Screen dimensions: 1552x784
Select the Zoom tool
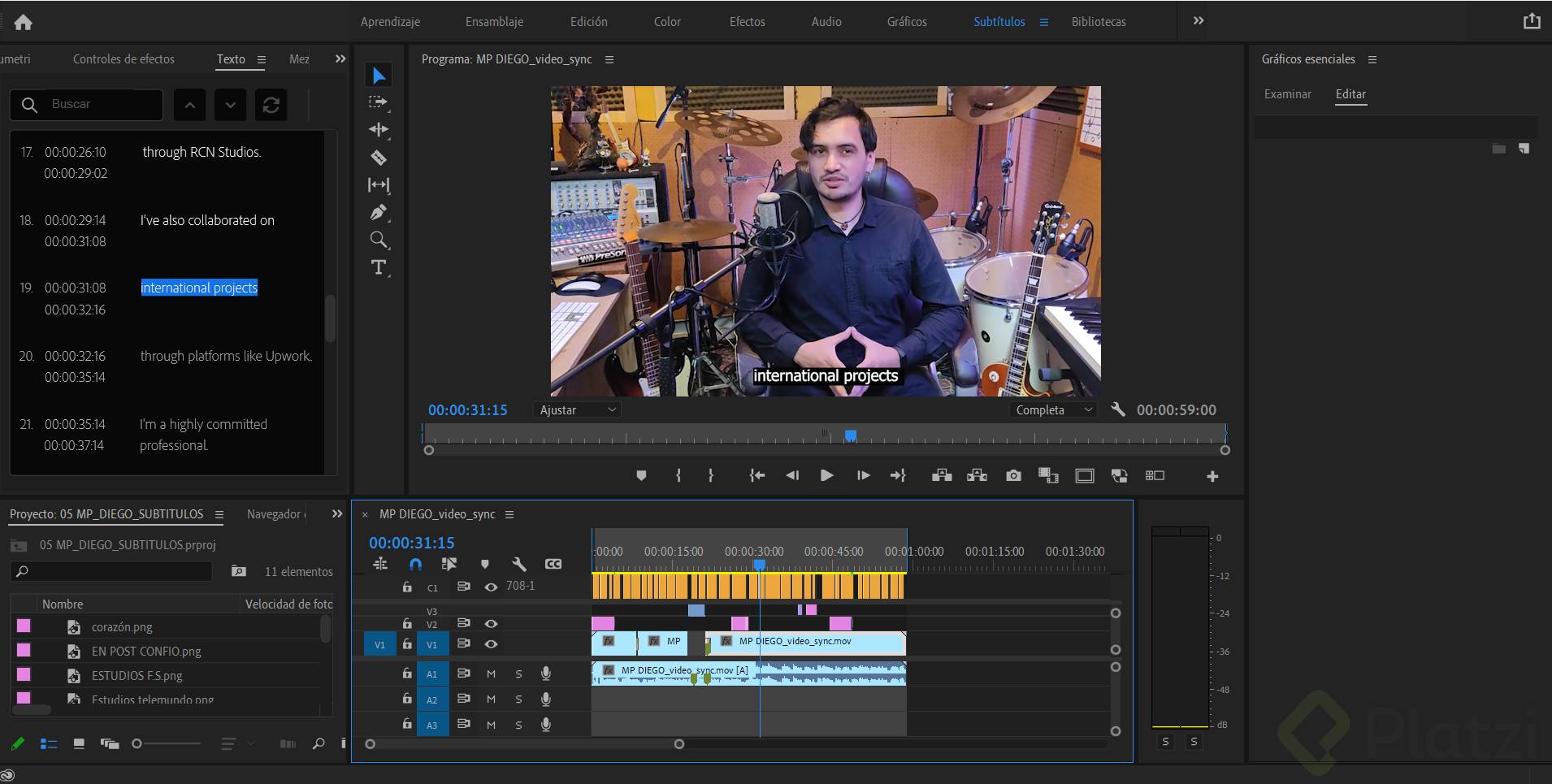tap(379, 240)
